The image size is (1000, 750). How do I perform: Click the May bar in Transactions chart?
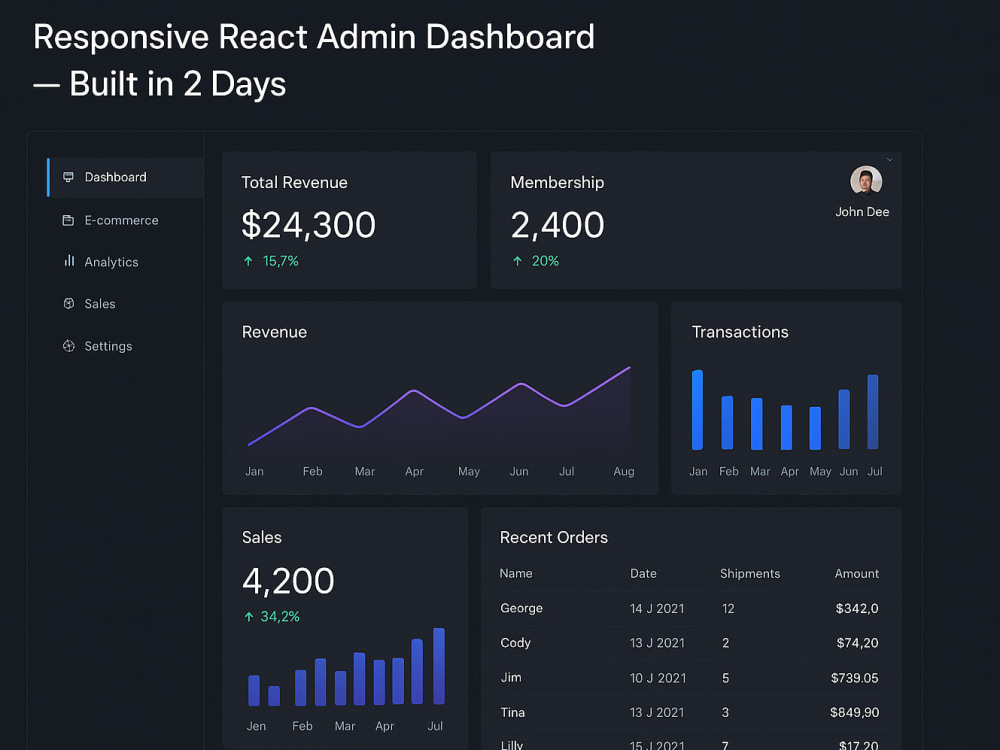click(x=815, y=428)
